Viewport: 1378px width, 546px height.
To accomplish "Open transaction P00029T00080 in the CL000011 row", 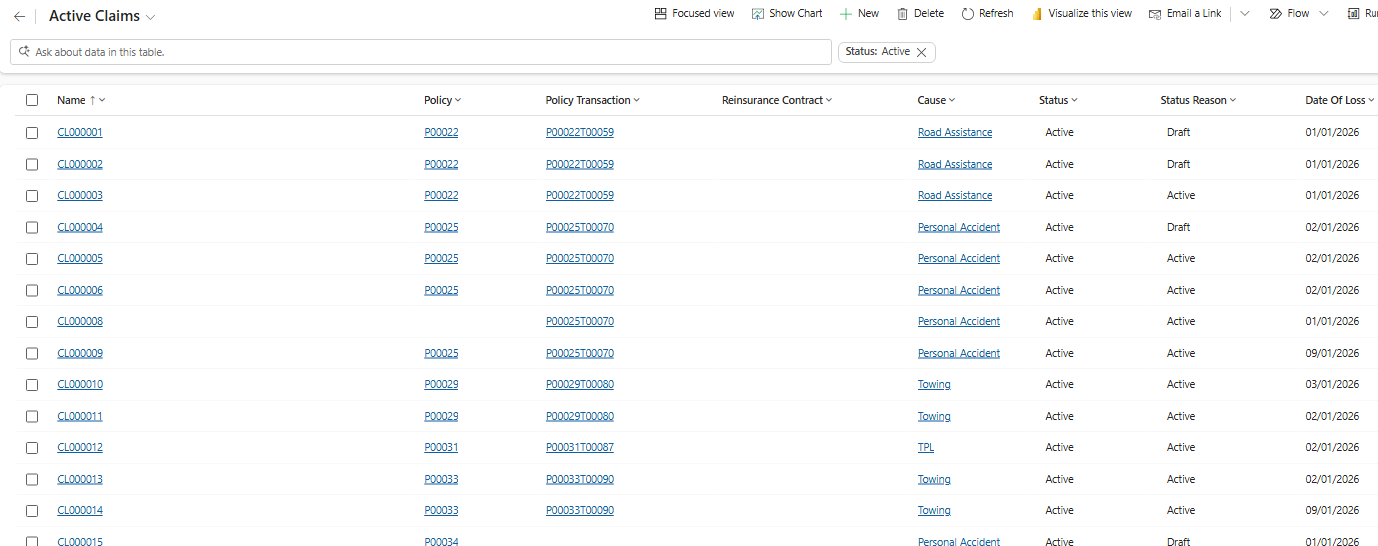I will (580, 416).
